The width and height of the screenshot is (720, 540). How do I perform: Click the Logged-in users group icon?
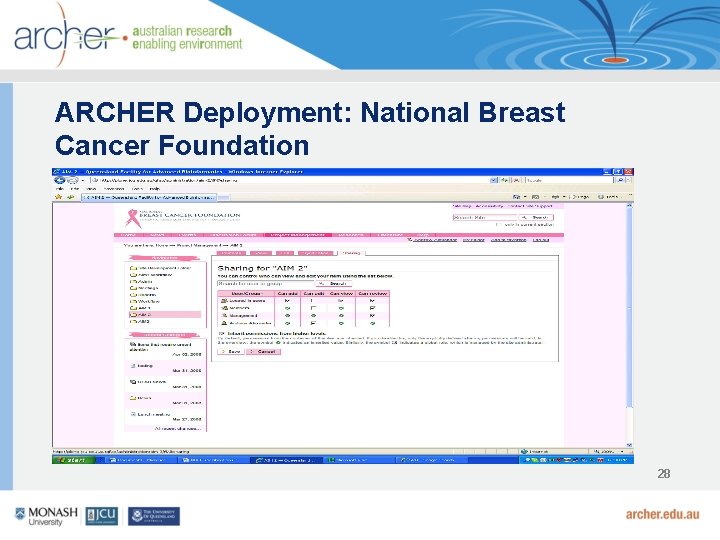[225, 301]
